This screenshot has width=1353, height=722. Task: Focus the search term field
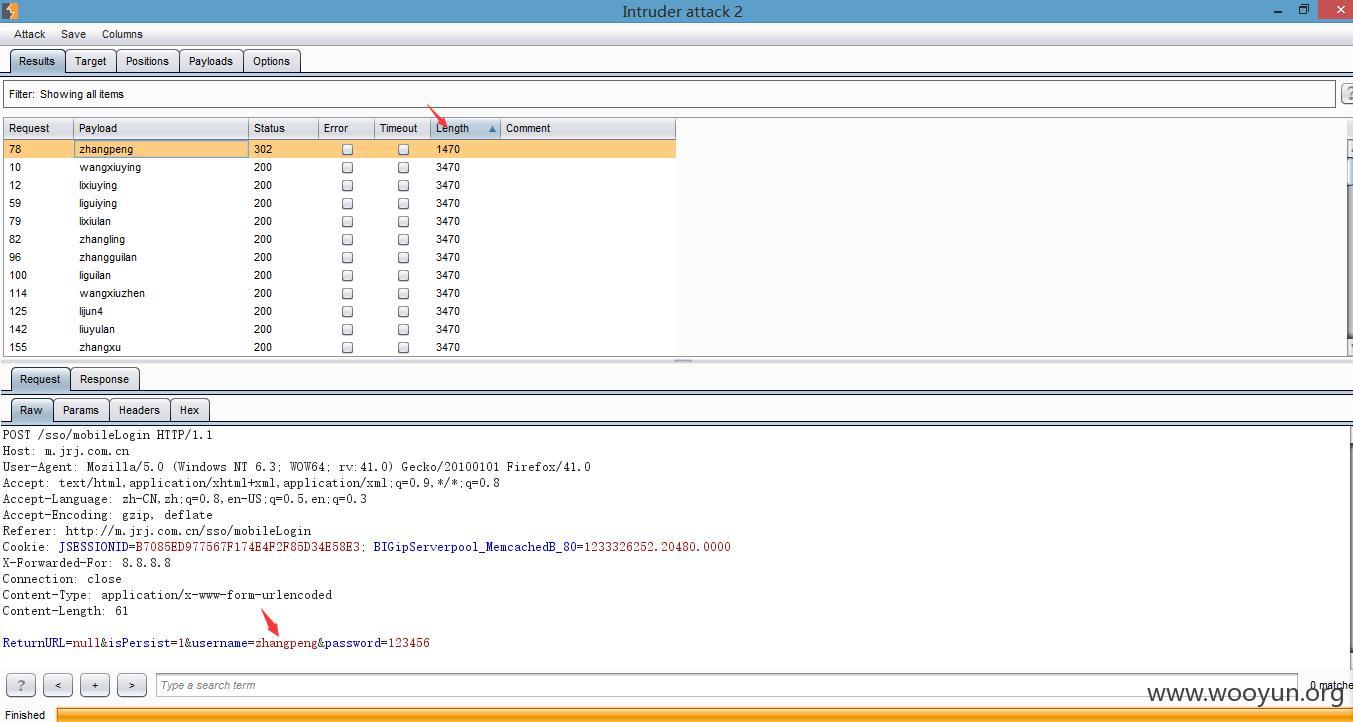tap(726, 685)
